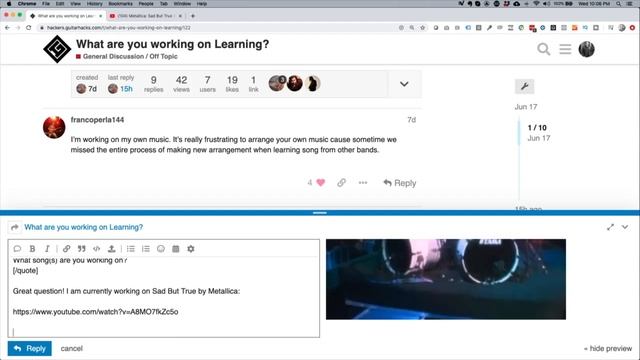Open composer options gear menu
The width and height of the screenshot is (640, 360).
tap(191, 249)
